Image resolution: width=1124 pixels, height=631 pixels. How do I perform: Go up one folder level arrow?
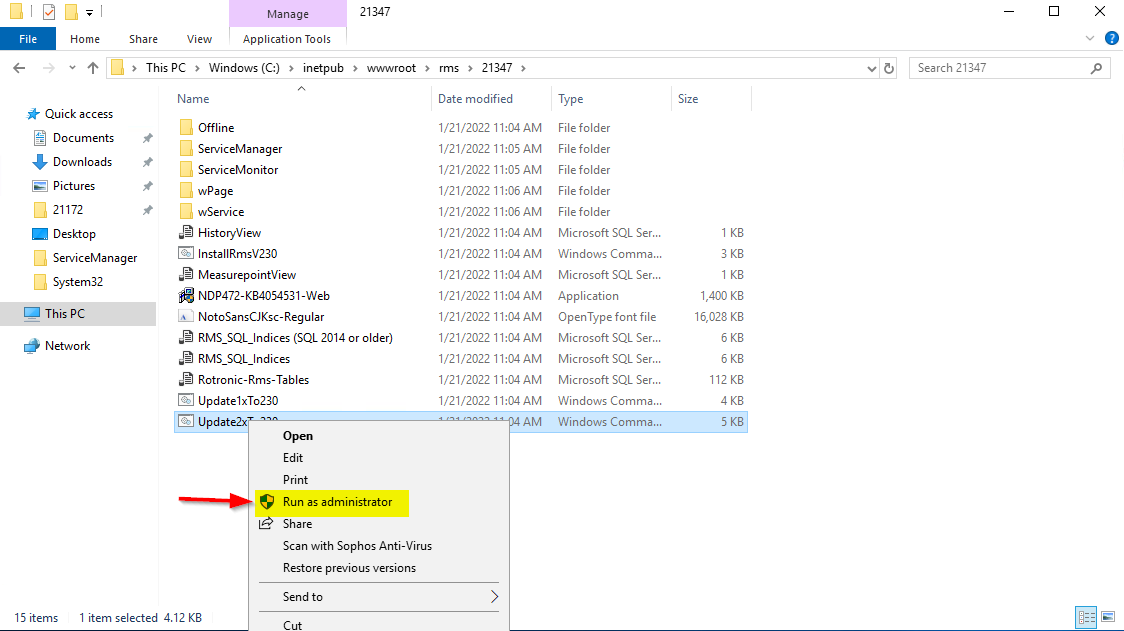point(92,68)
